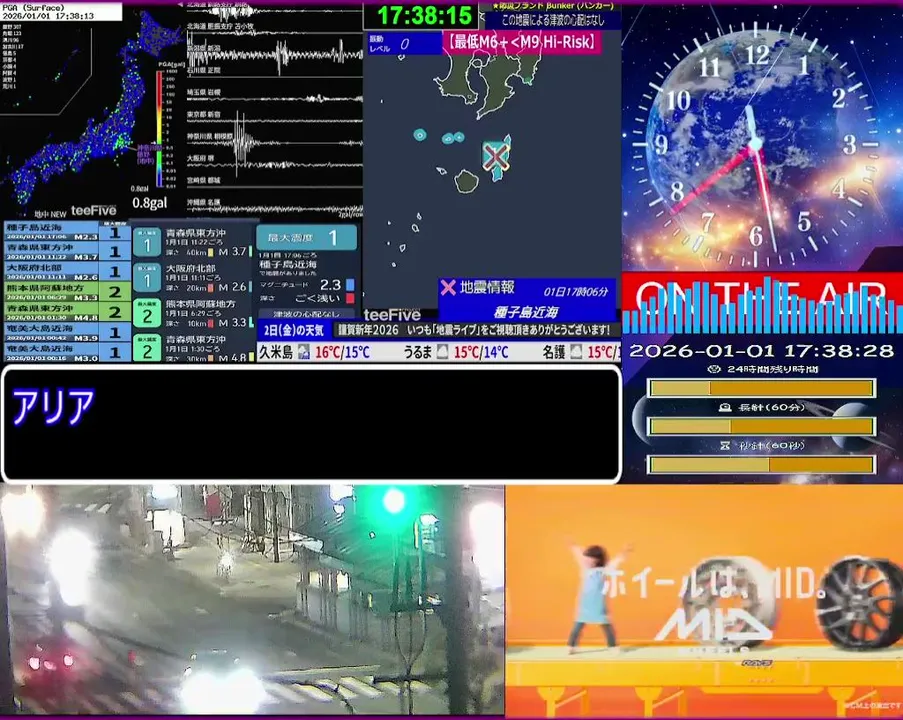Click the M 2.6 magnitude of 大阪府北部
Viewport: 903px width, 720px height.
(232, 287)
